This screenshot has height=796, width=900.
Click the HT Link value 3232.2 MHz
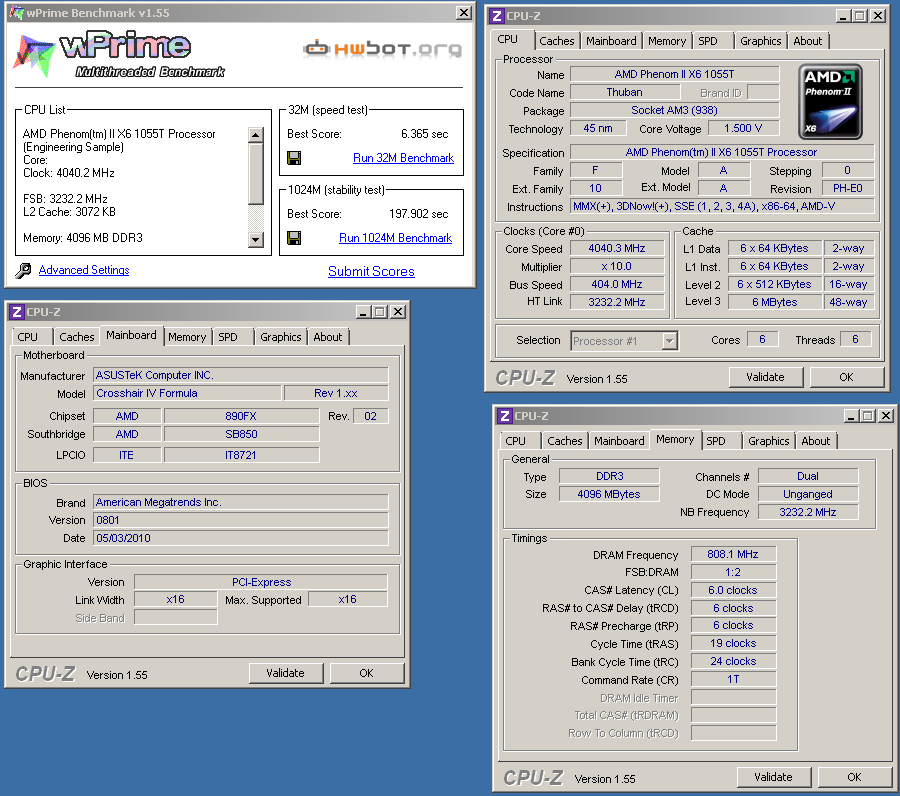pyautogui.click(x=617, y=302)
